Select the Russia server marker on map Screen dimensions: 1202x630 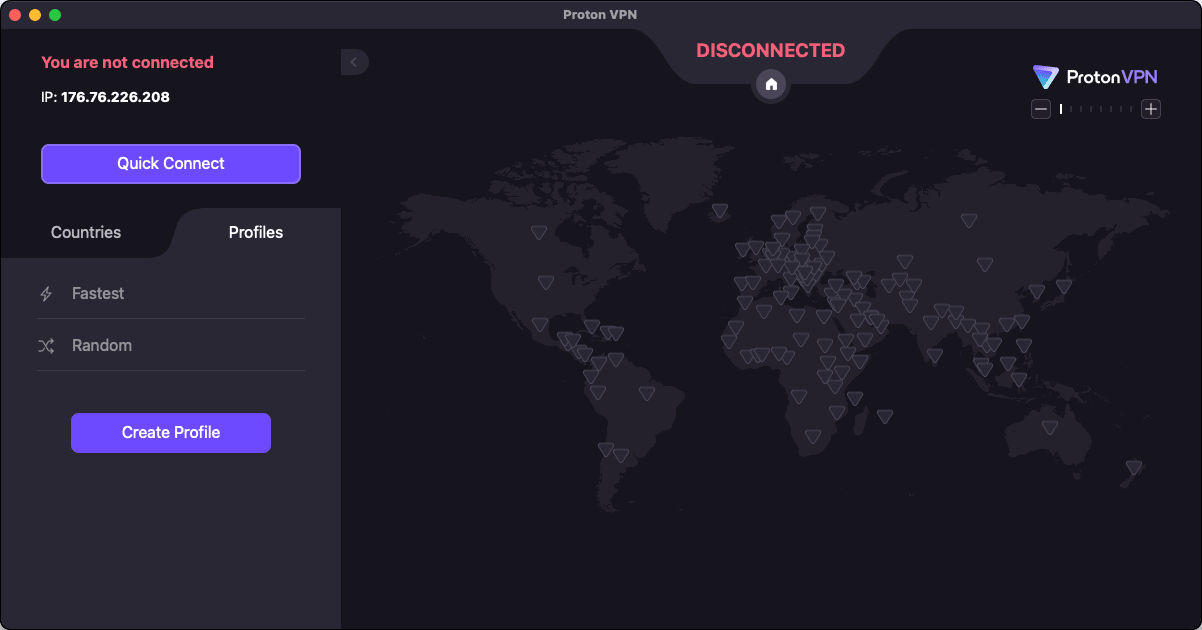pyautogui.click(x=968, y=221)
